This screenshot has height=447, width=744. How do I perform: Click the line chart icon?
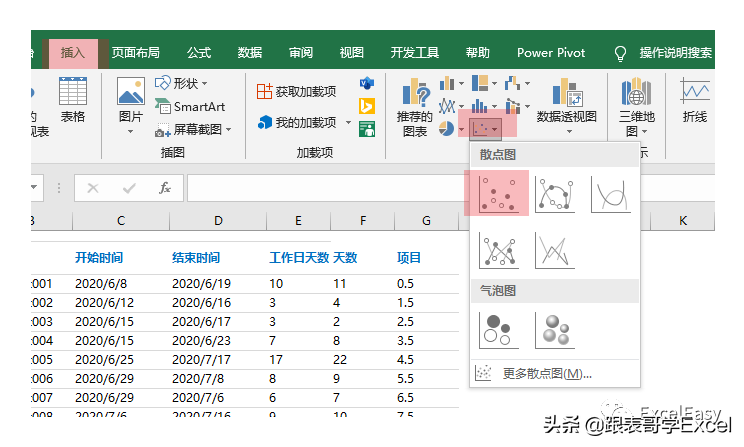click(446, 106)
